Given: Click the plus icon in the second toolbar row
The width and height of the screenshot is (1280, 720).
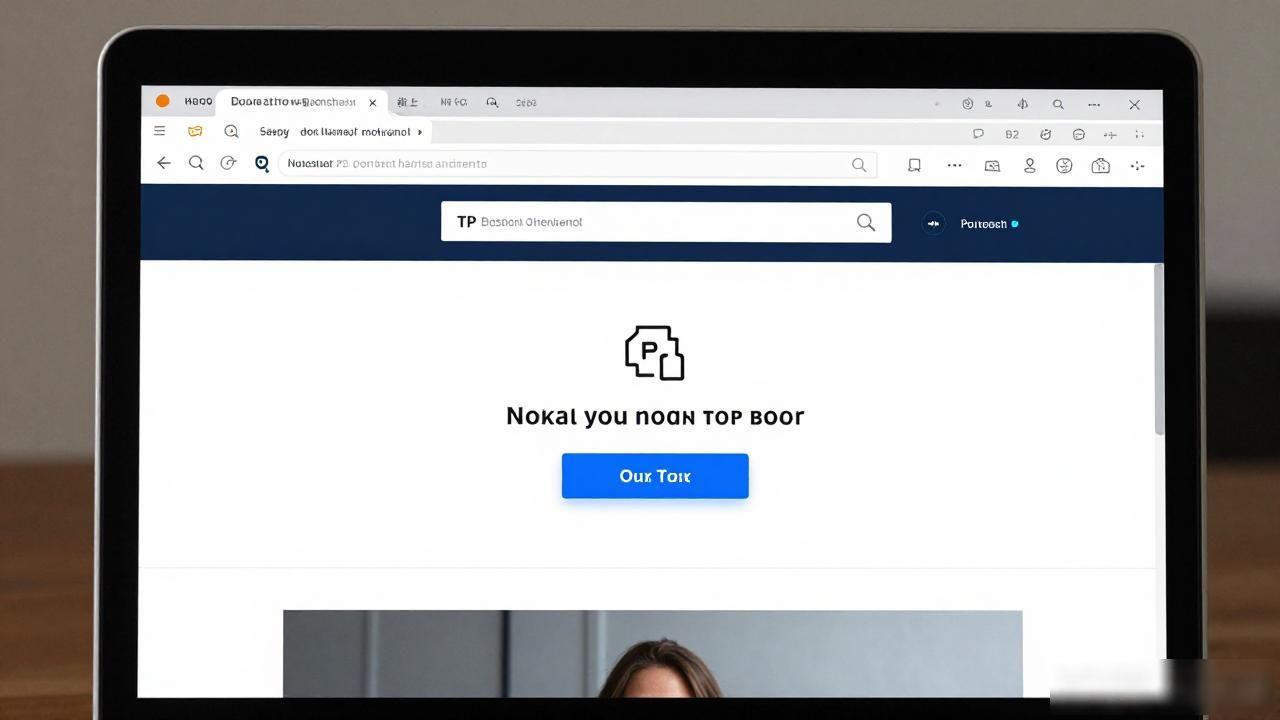Looking at the screenshot, I should point(1110,134).
